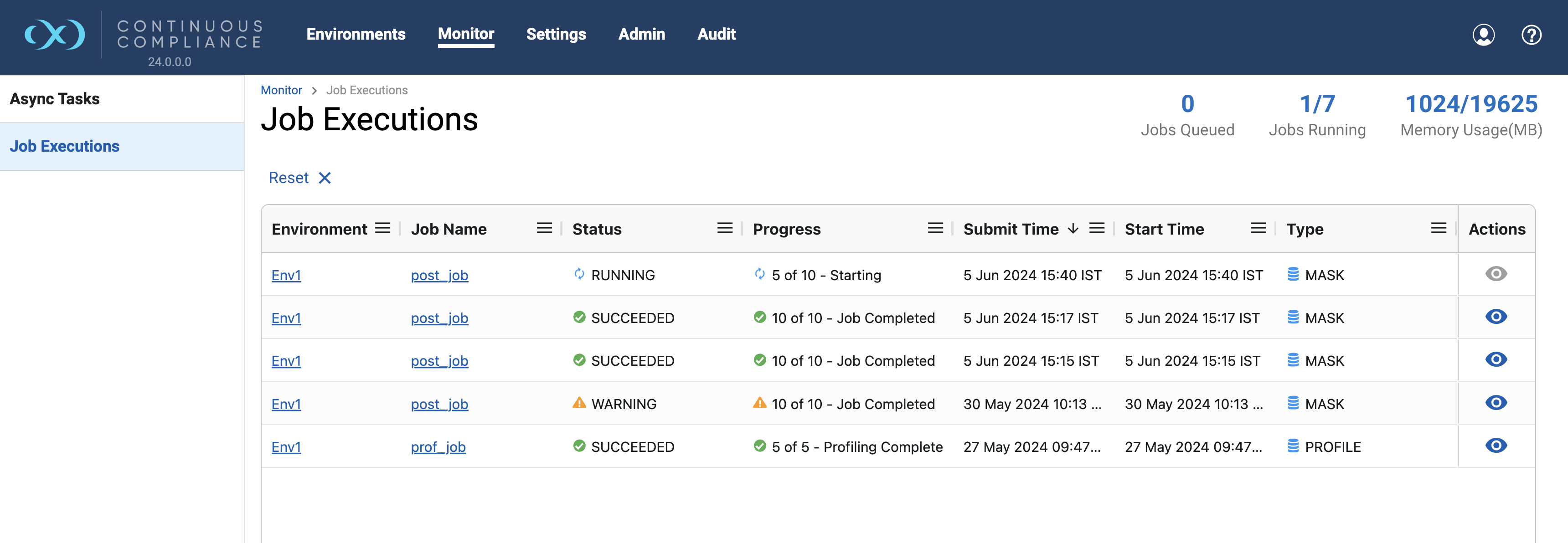Image resolution: width=1568 pixels, height=543 pixels.
Task: Click the X icon beside Reset
Action: (x=325, y=178)
